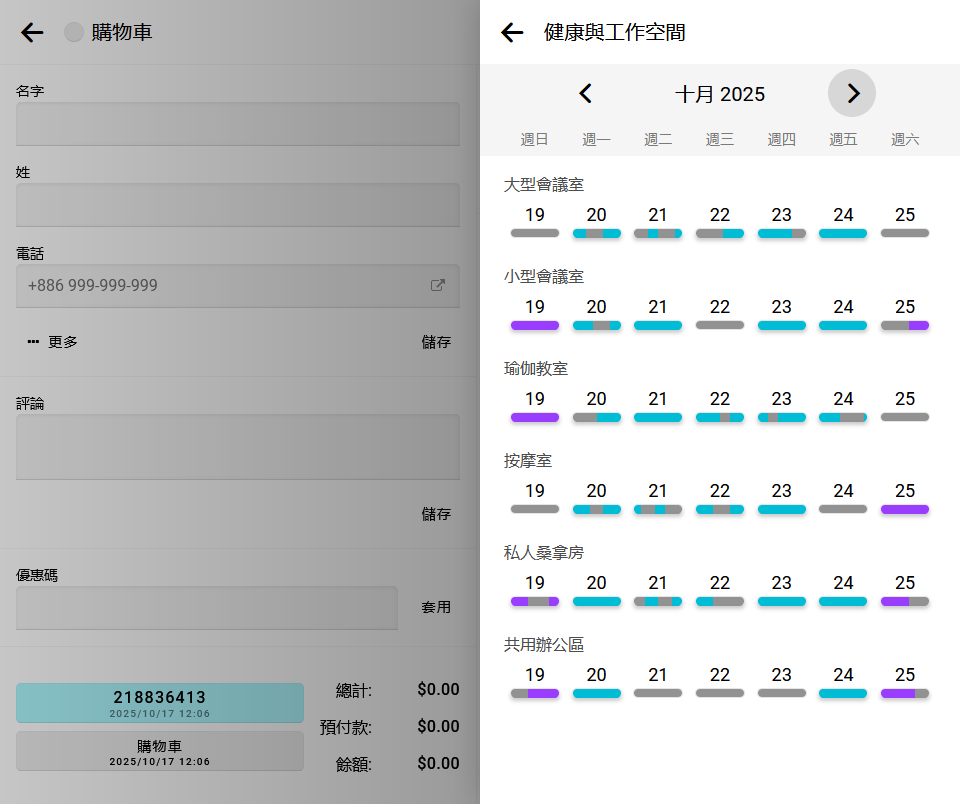Advance to next month in calendar
This screenshot has height=804, width=960.
[852, 94]
